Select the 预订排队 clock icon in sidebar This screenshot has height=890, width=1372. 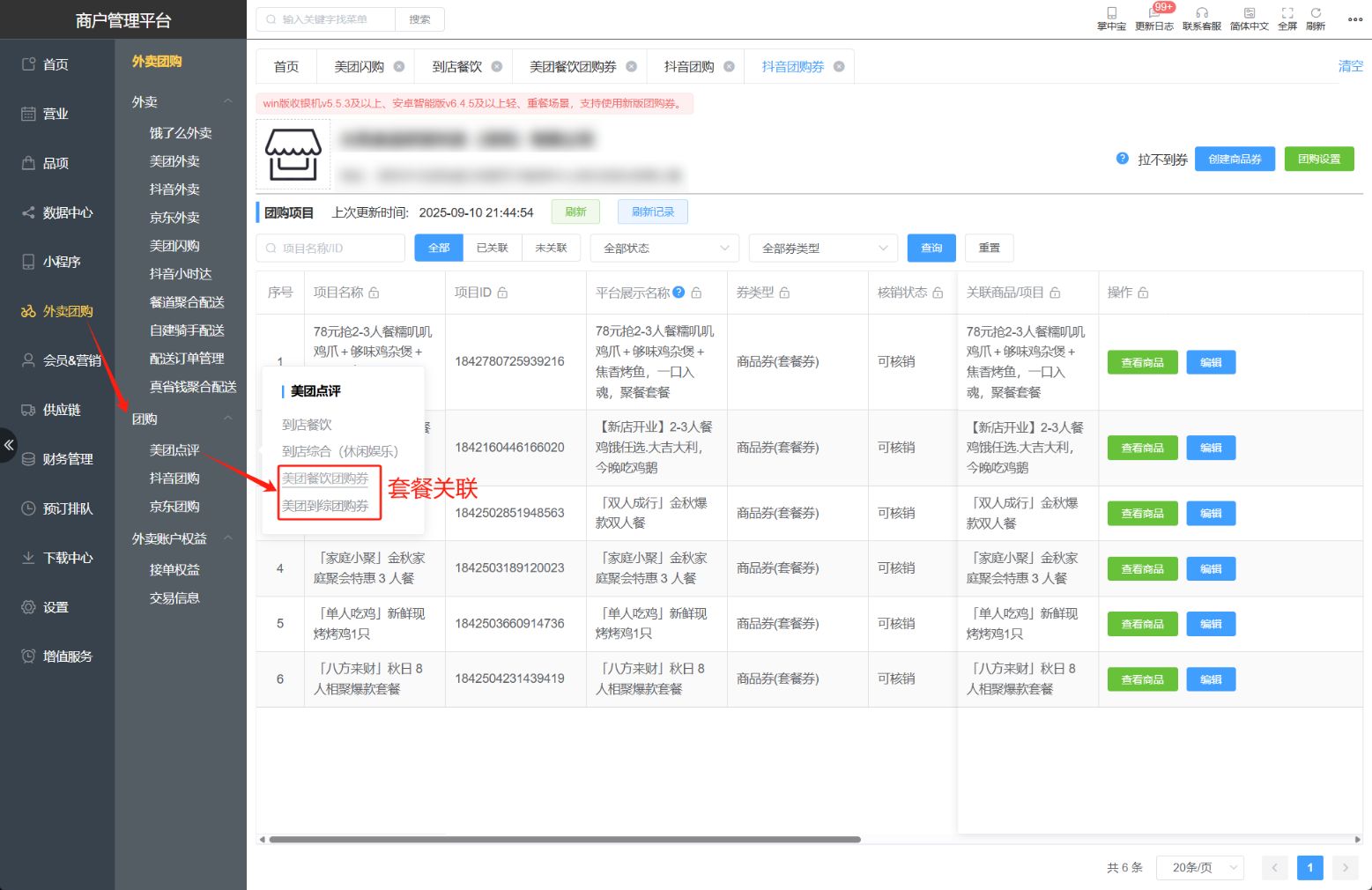pyautogui.click(x=28, y=508)
